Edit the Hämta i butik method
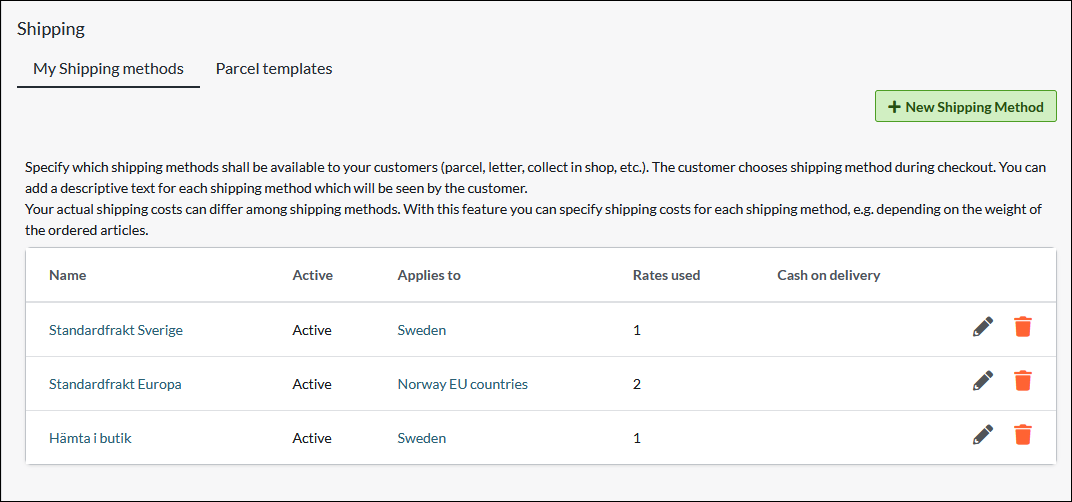 tap(983, 435)
